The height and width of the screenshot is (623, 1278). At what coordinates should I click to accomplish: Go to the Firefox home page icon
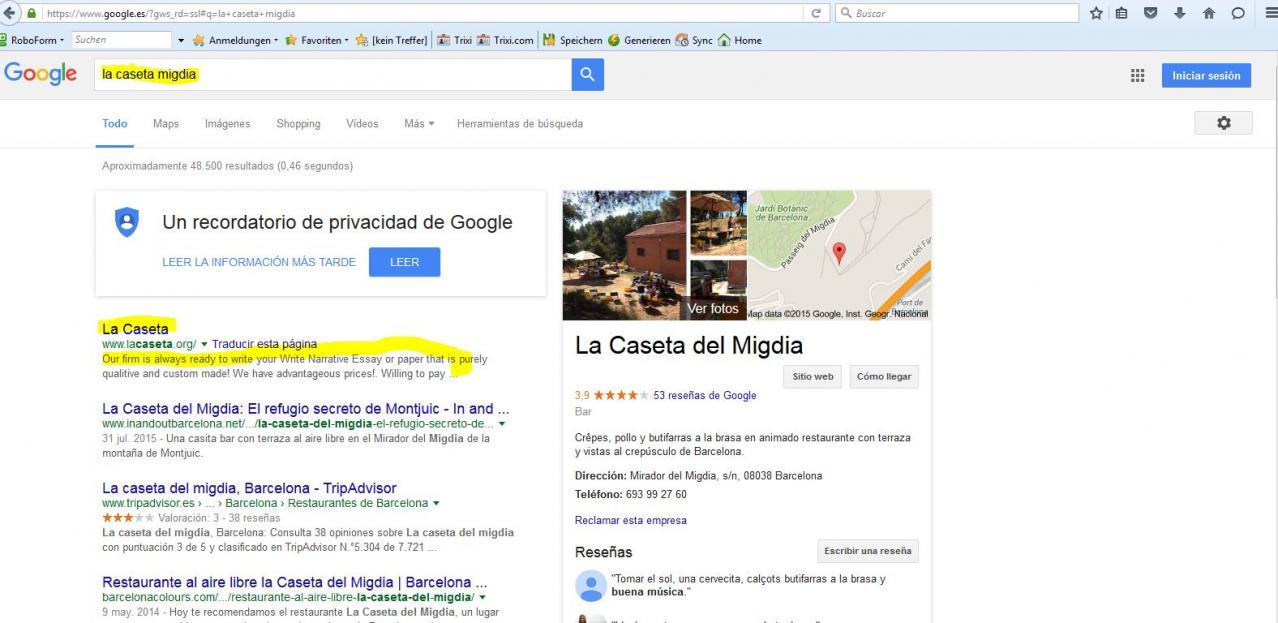[1209, 13]
